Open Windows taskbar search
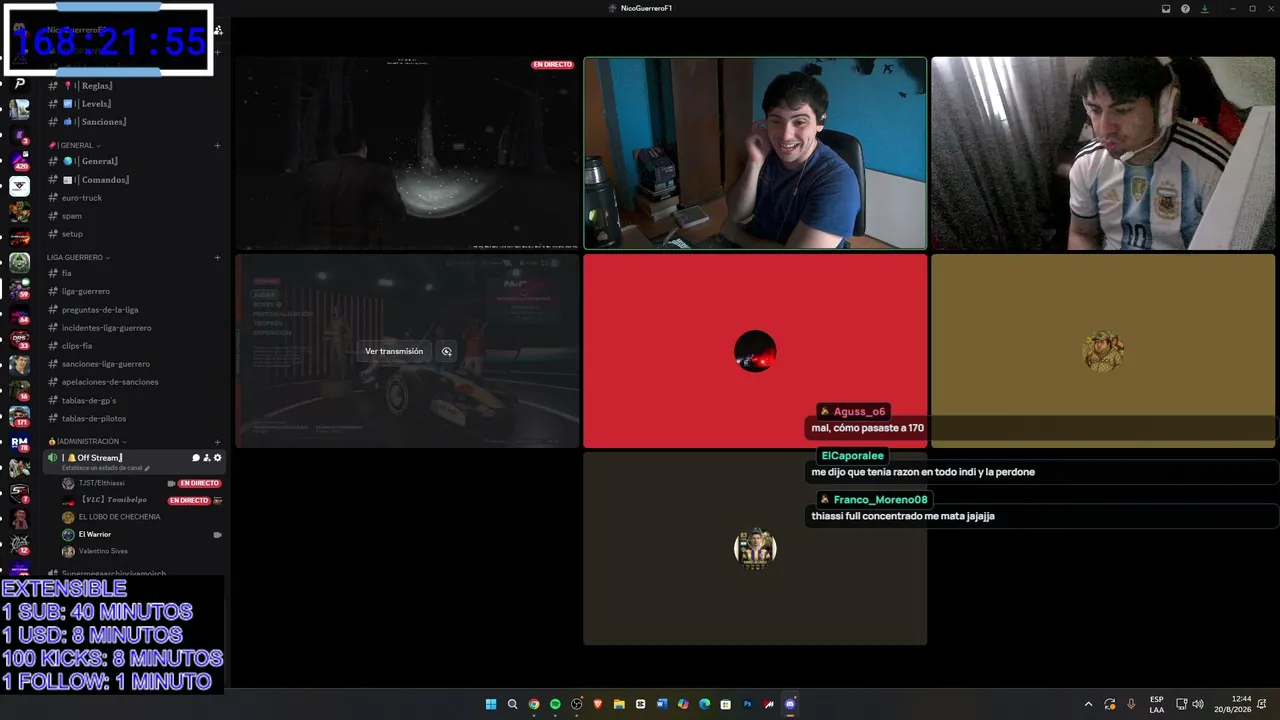 (512, 704)
